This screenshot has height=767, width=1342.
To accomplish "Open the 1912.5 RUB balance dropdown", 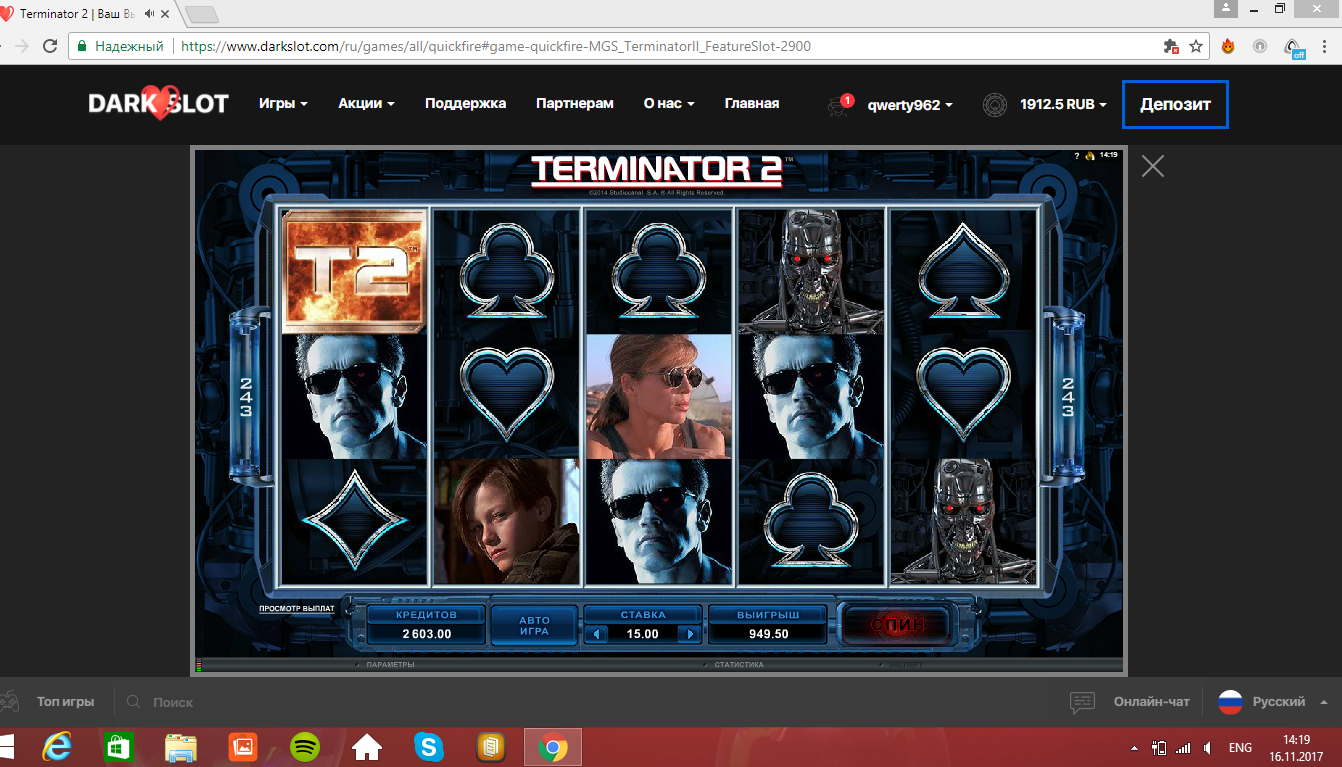I will [1064, 104].
